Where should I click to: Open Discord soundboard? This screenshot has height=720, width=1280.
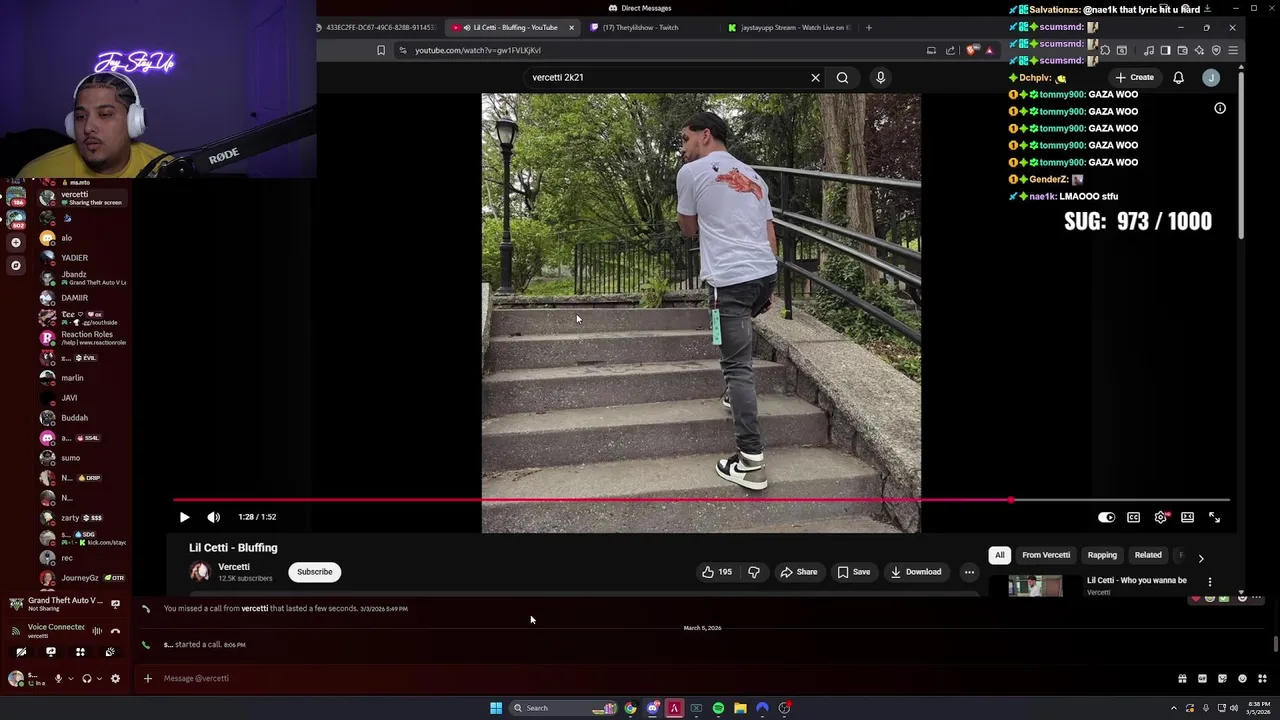click(110, 651)
